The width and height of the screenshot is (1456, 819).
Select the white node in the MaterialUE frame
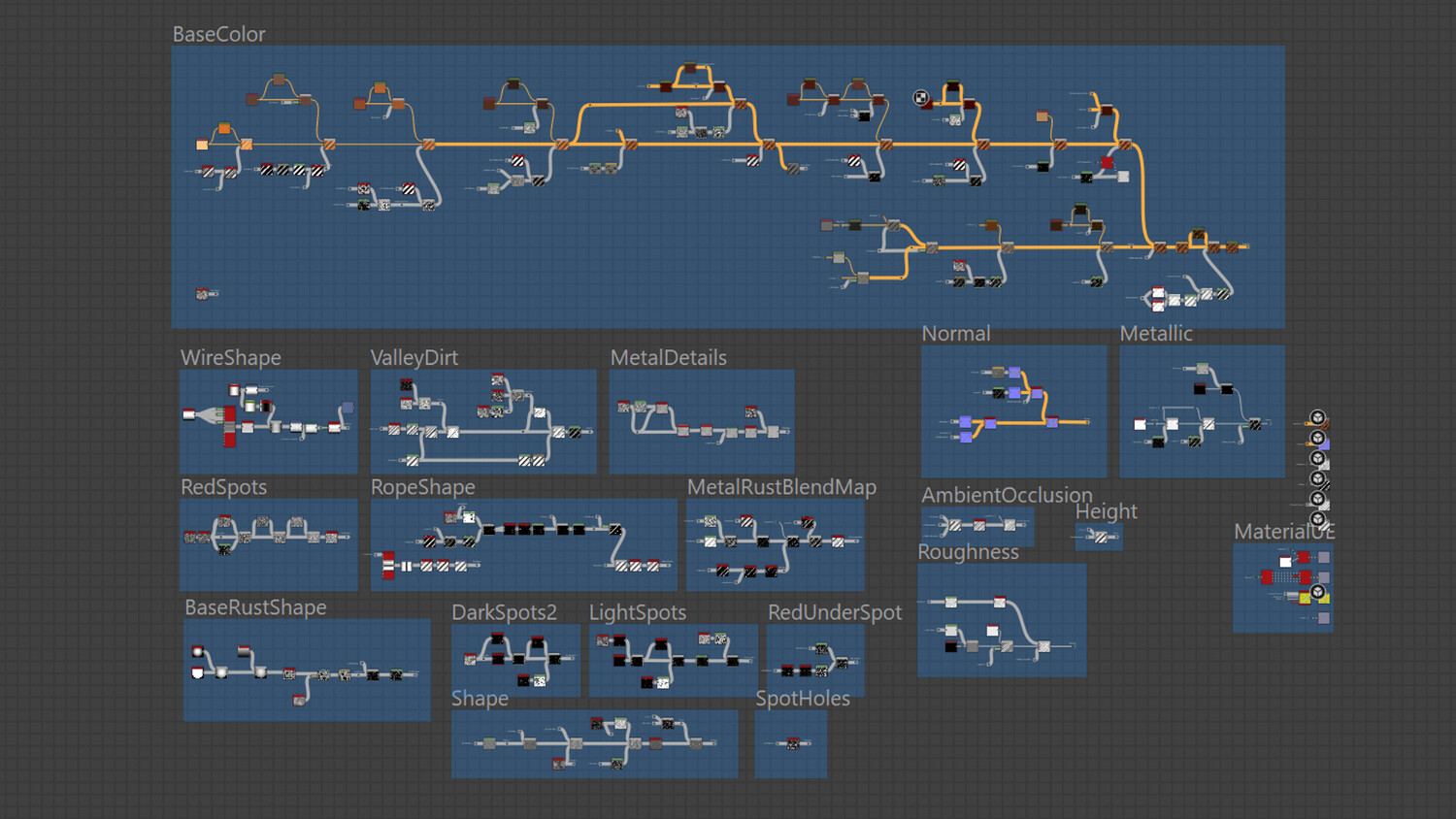click(x=1285, y=562)
